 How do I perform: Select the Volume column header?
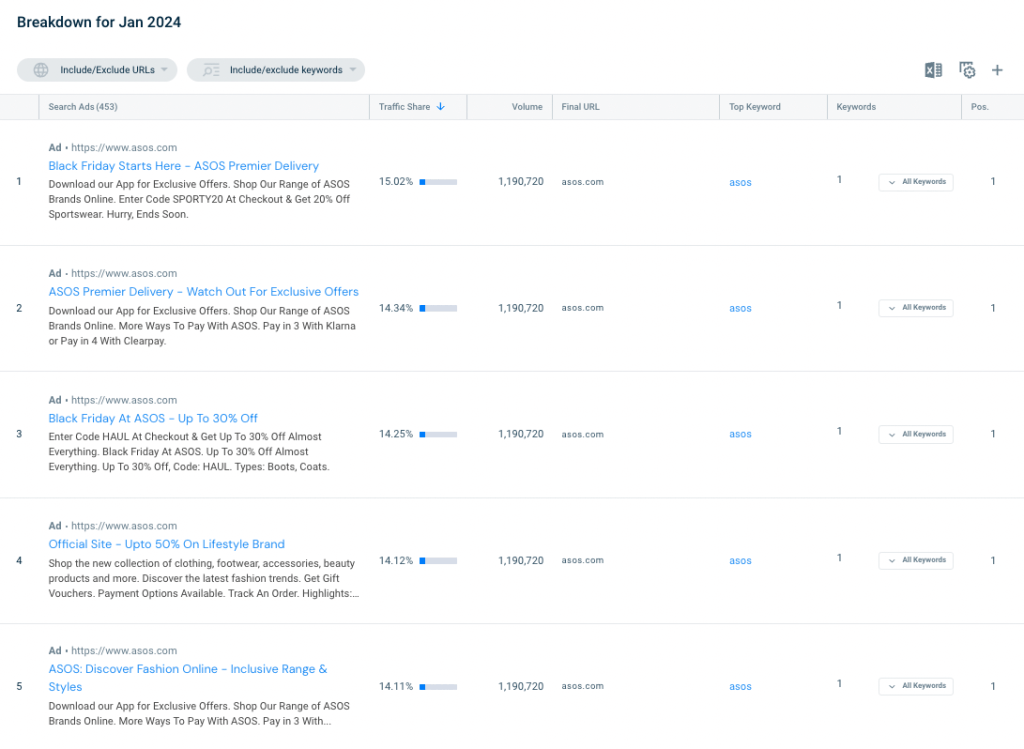point(527,106)
